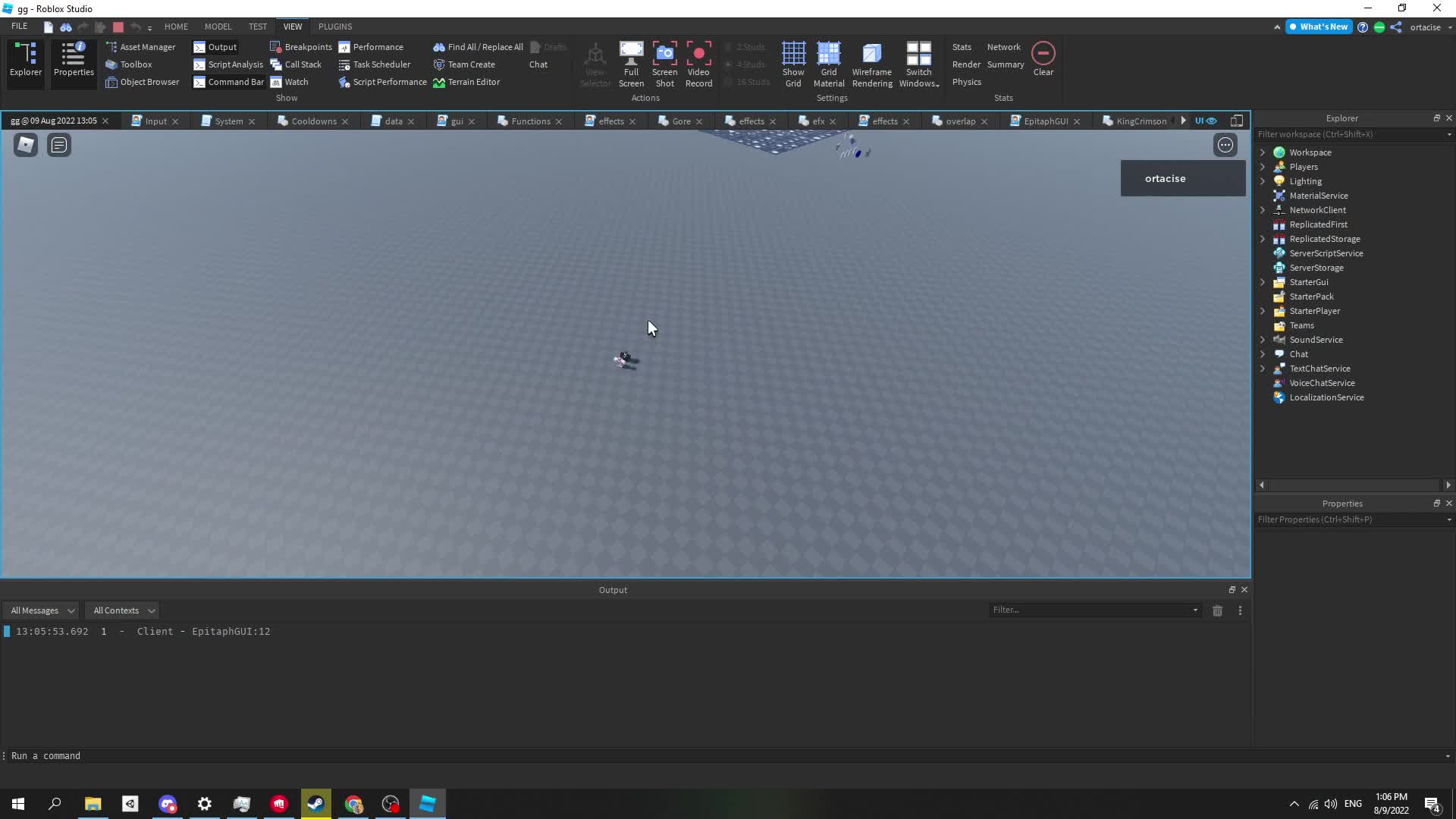Open the All Messages dropdown
This screenshot has height=819, width=1456.
point(42,610)
